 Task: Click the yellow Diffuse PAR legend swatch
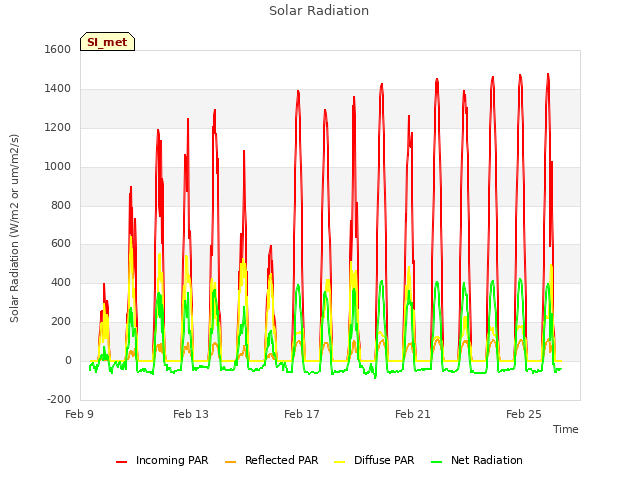(340, 462)
